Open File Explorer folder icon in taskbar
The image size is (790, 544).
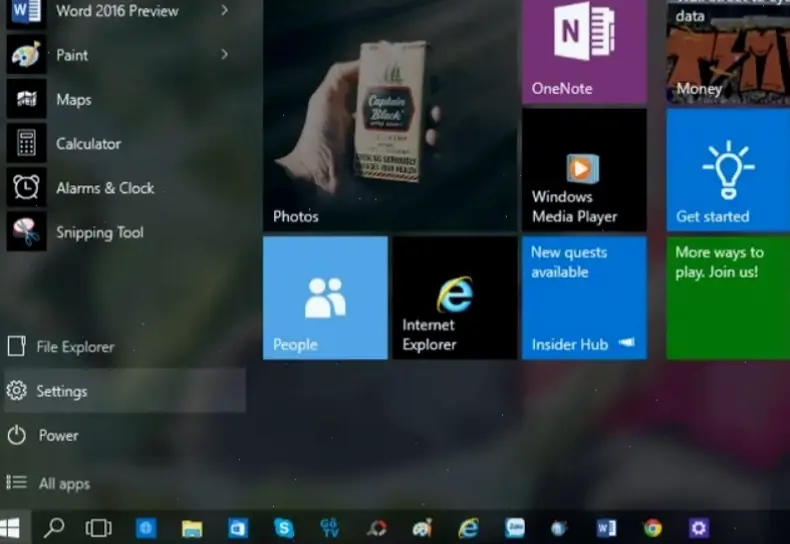pos(192,527)
